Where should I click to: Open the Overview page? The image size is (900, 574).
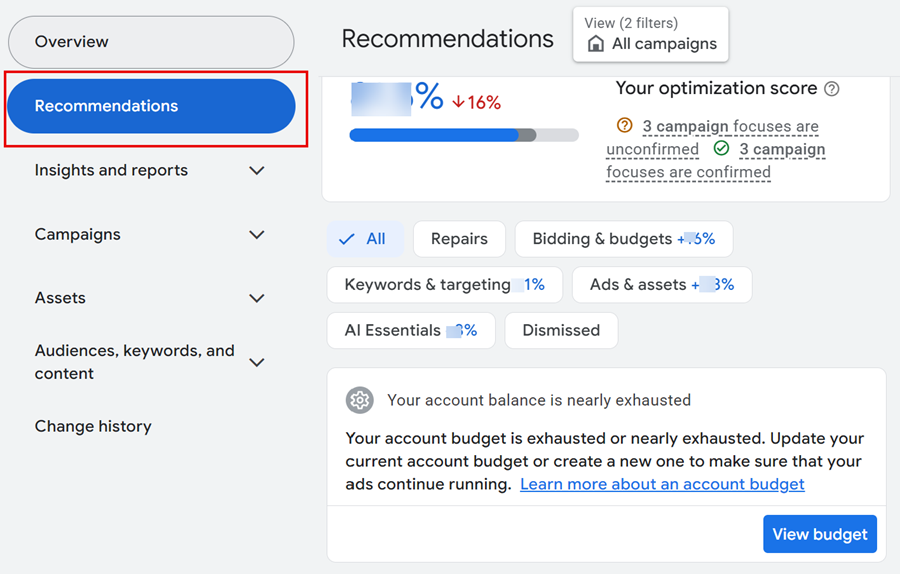point(151,42)
